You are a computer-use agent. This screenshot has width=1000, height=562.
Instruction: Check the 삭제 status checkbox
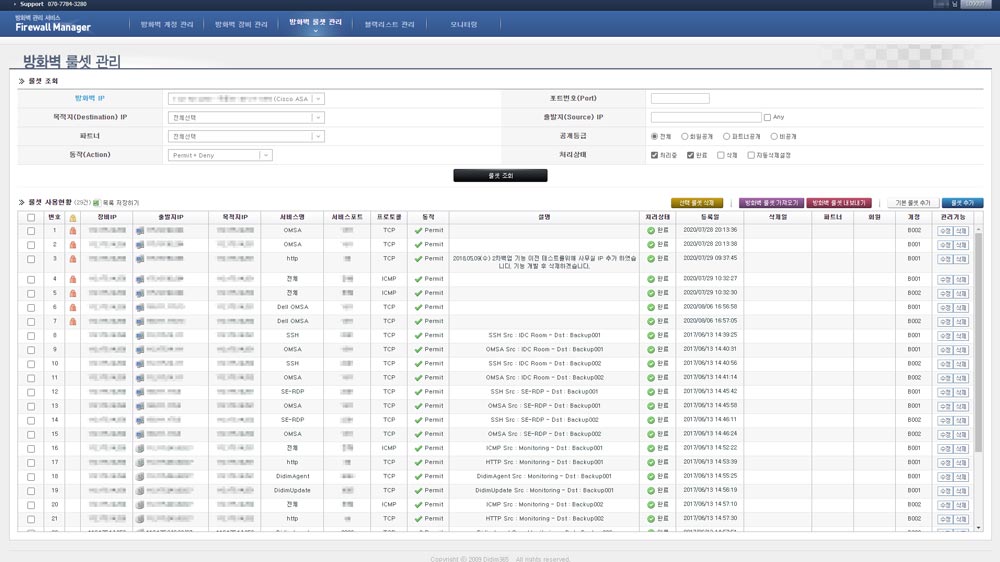point(721,155)
